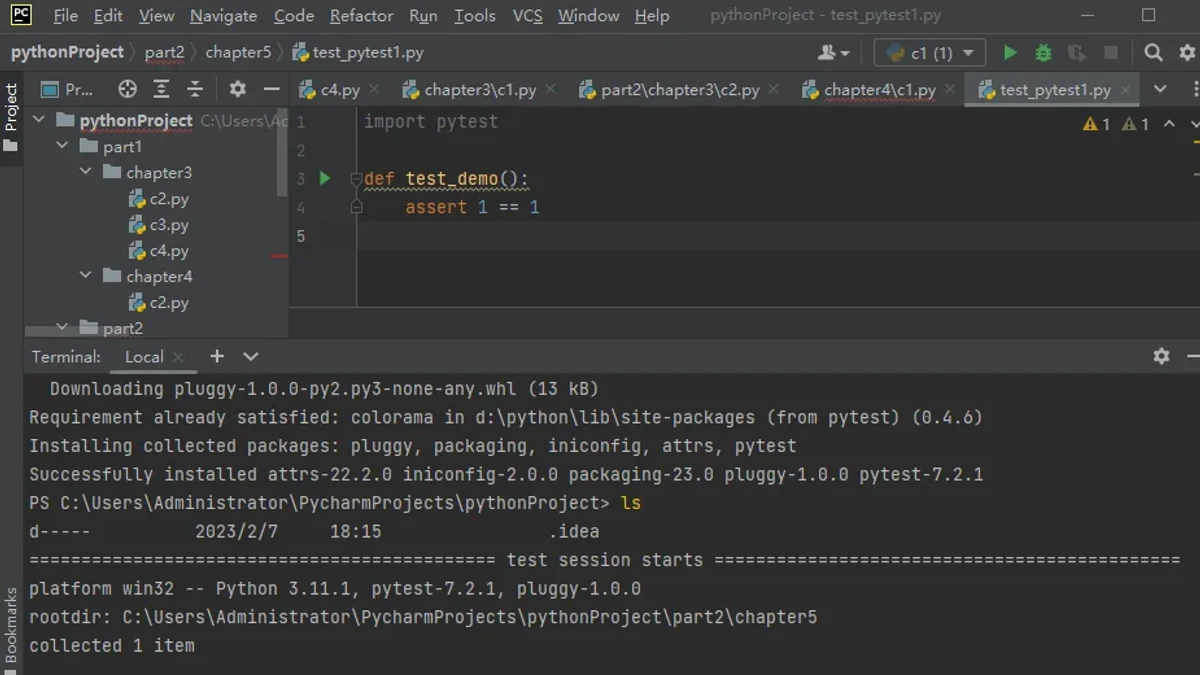
Task: Collapse all icon in Project panel
Action: [x=195, y=90]
